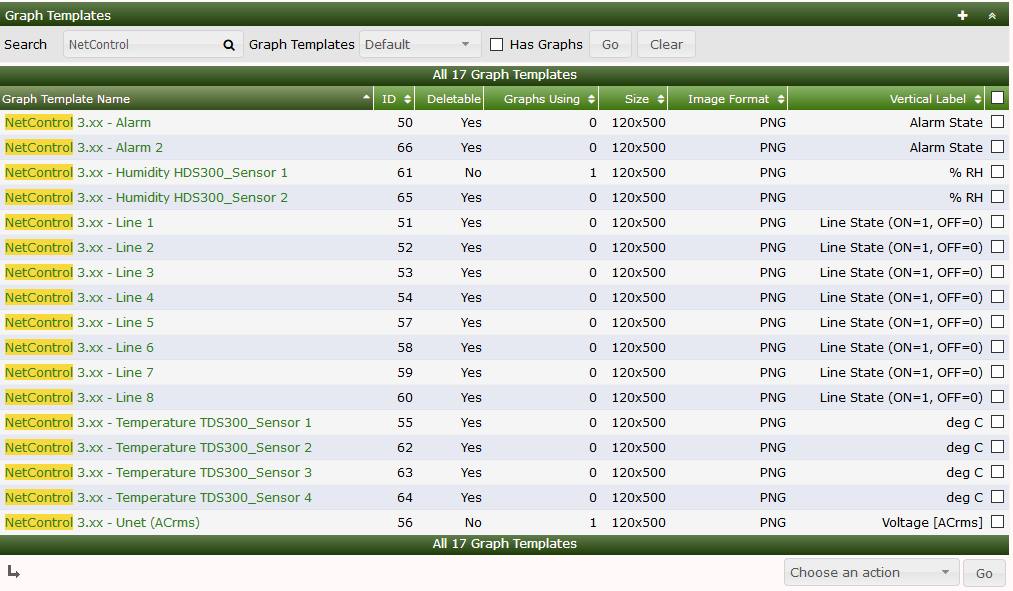Open NetControl 3.xx - Alarm 2 template
The width and height of the screenshot is (1013, 591).
point(83,147)
